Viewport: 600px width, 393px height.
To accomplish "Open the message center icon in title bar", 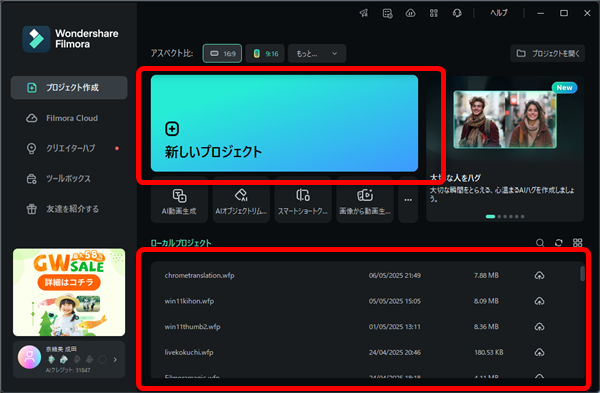I will (387, 13).
